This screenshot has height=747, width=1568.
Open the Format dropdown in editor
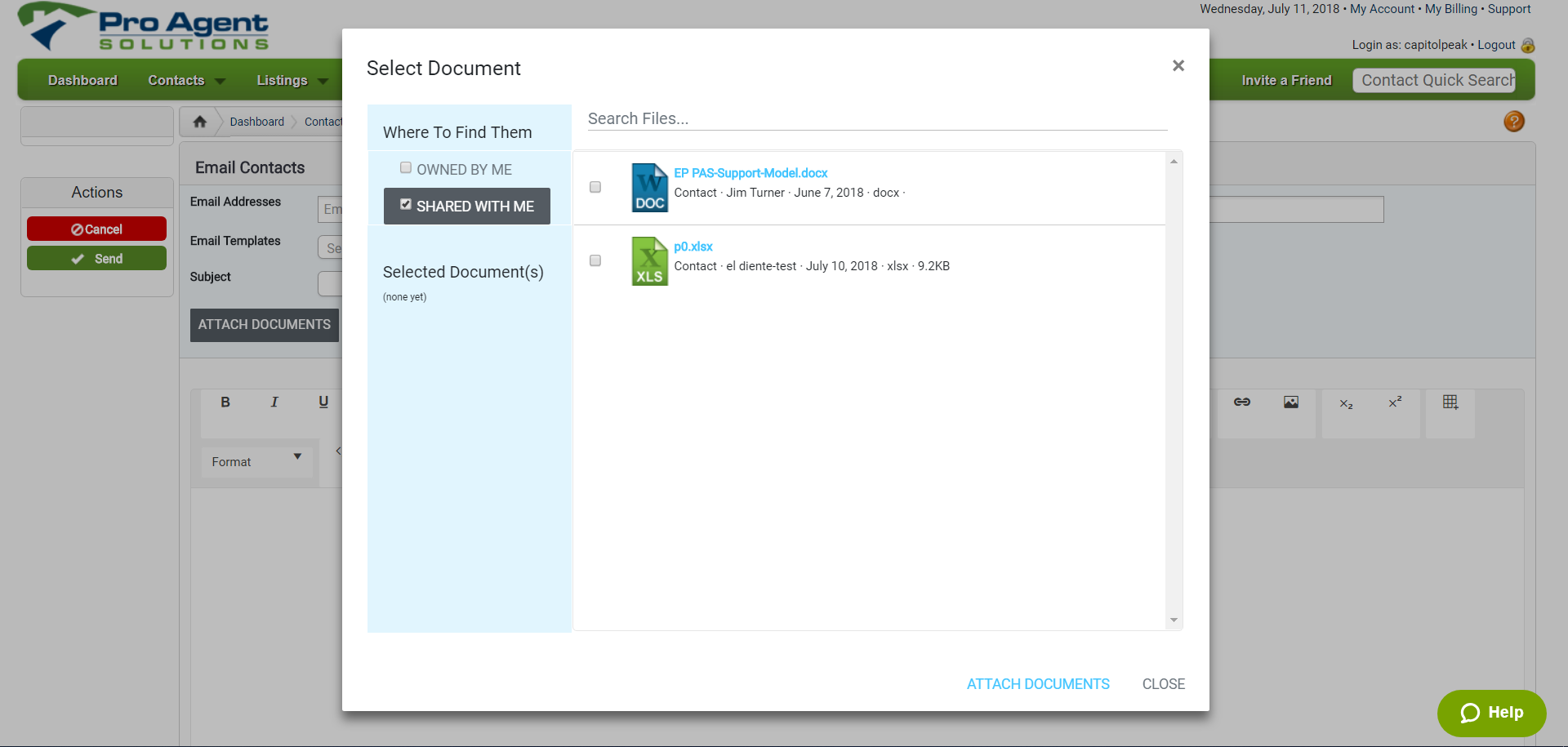(x=256, y=462)
